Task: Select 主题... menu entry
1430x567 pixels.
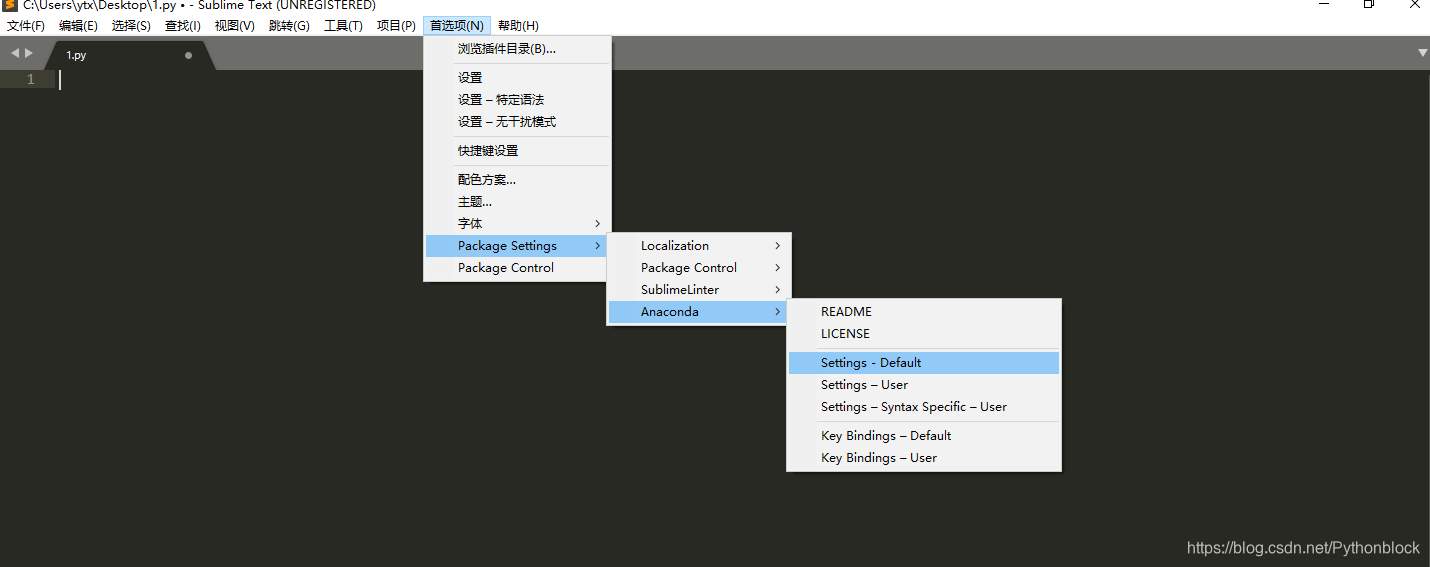Action: 517,201
